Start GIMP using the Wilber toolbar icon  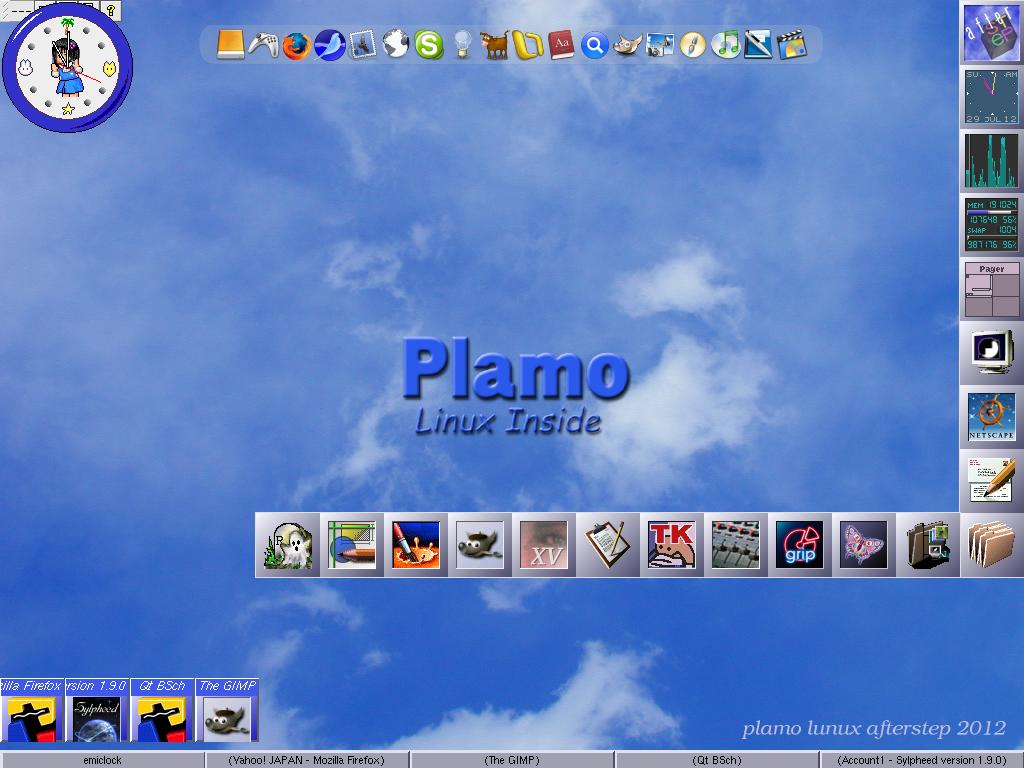626,45
